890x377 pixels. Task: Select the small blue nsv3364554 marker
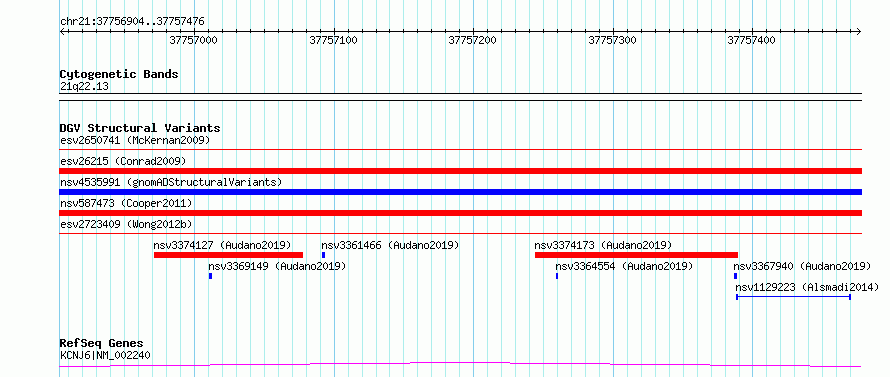point(557,276)
